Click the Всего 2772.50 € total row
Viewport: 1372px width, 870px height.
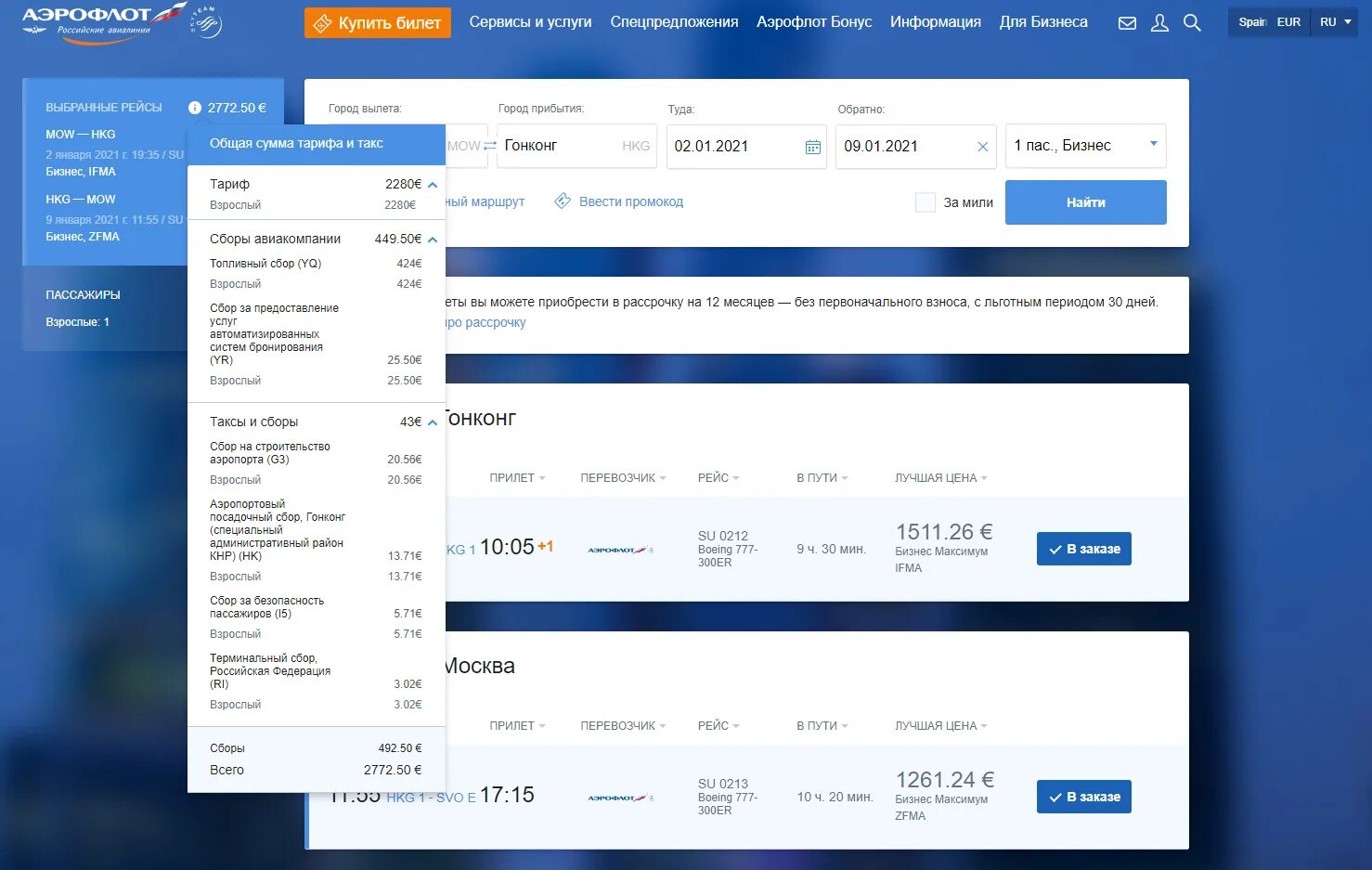pyautogui.click(x=316, y=770)
